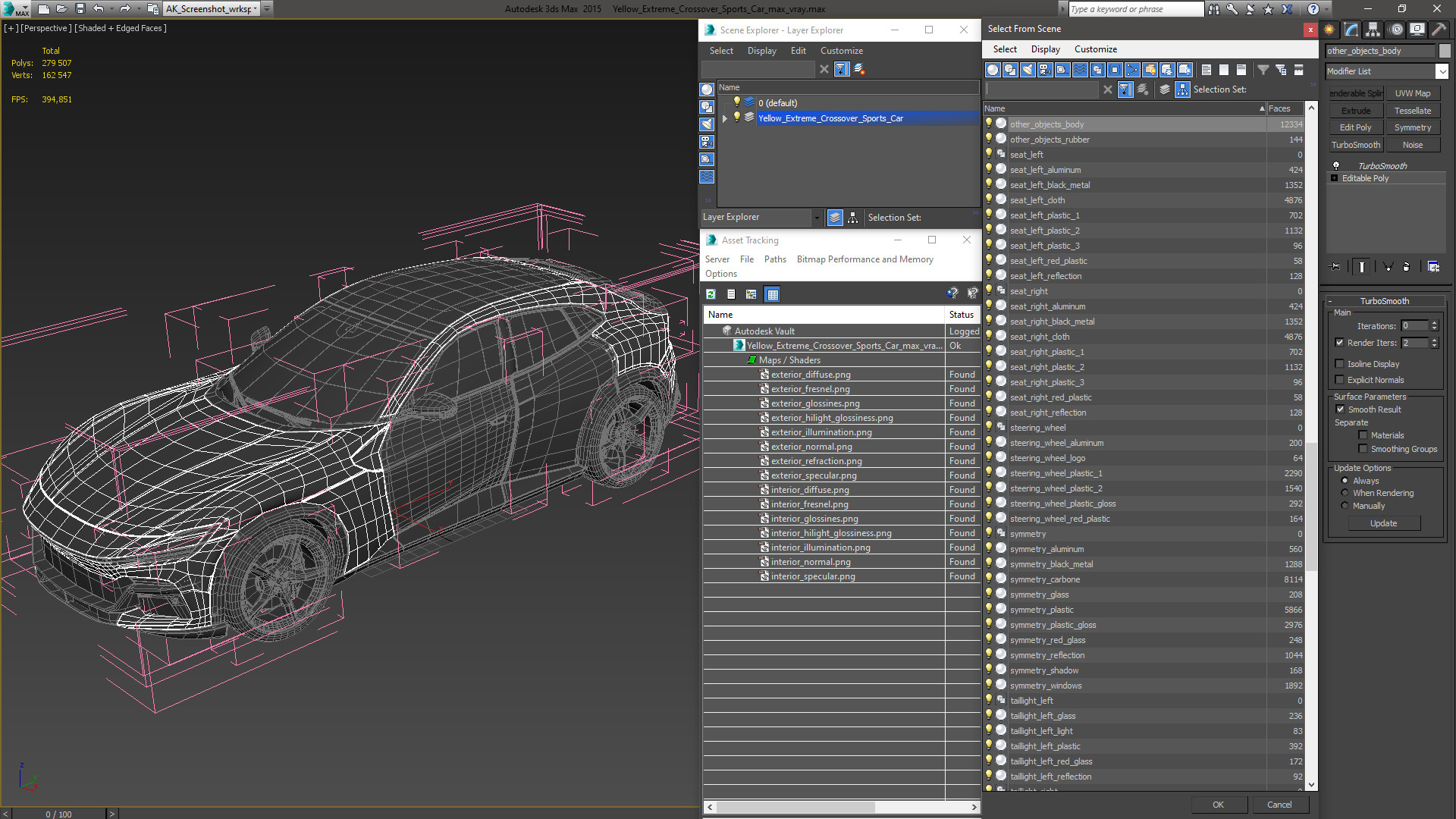
Task: Click Remove Modifier trash icon
Action: tap(1406, 267)
